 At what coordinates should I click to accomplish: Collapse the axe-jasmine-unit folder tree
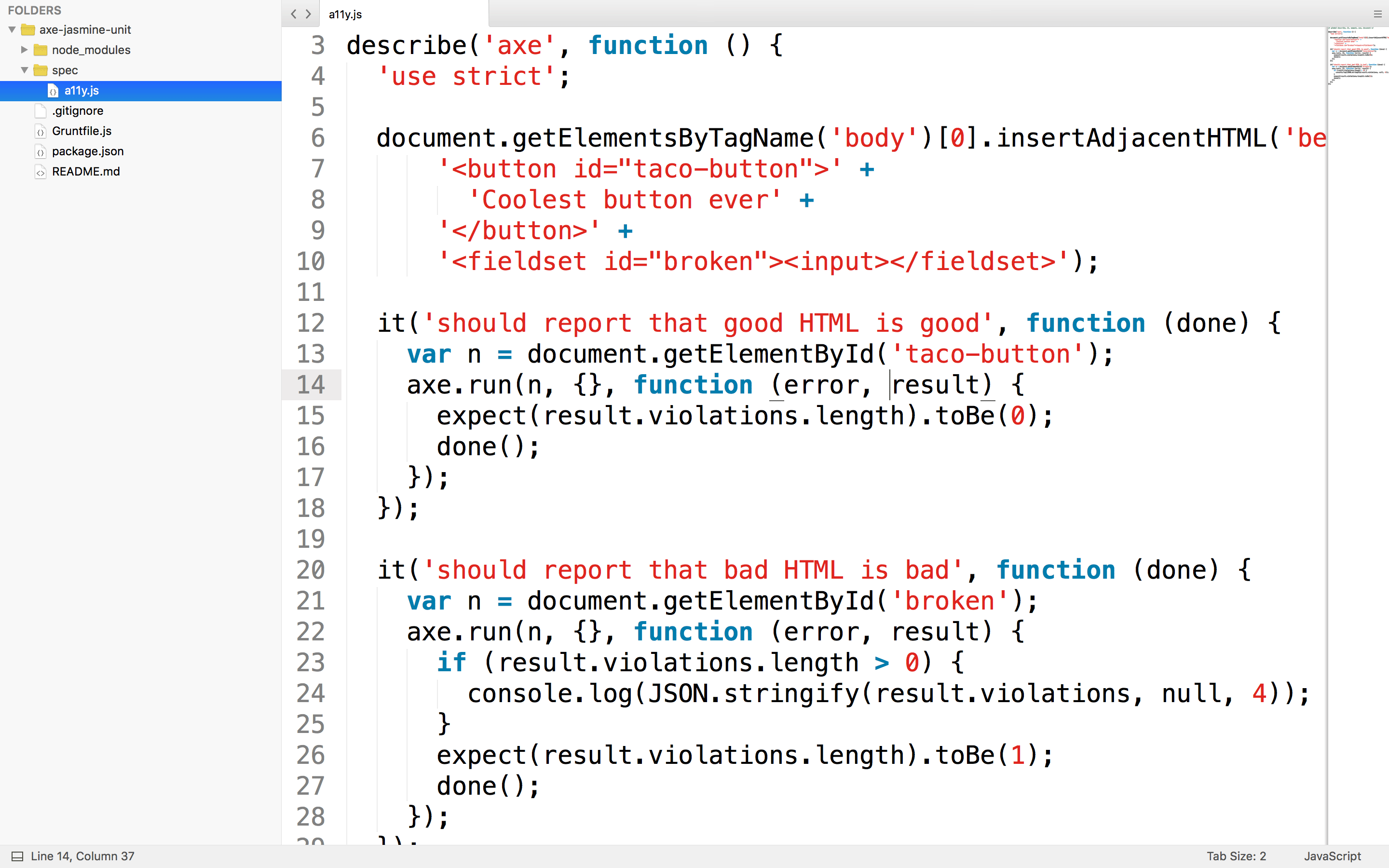(11, 30)
